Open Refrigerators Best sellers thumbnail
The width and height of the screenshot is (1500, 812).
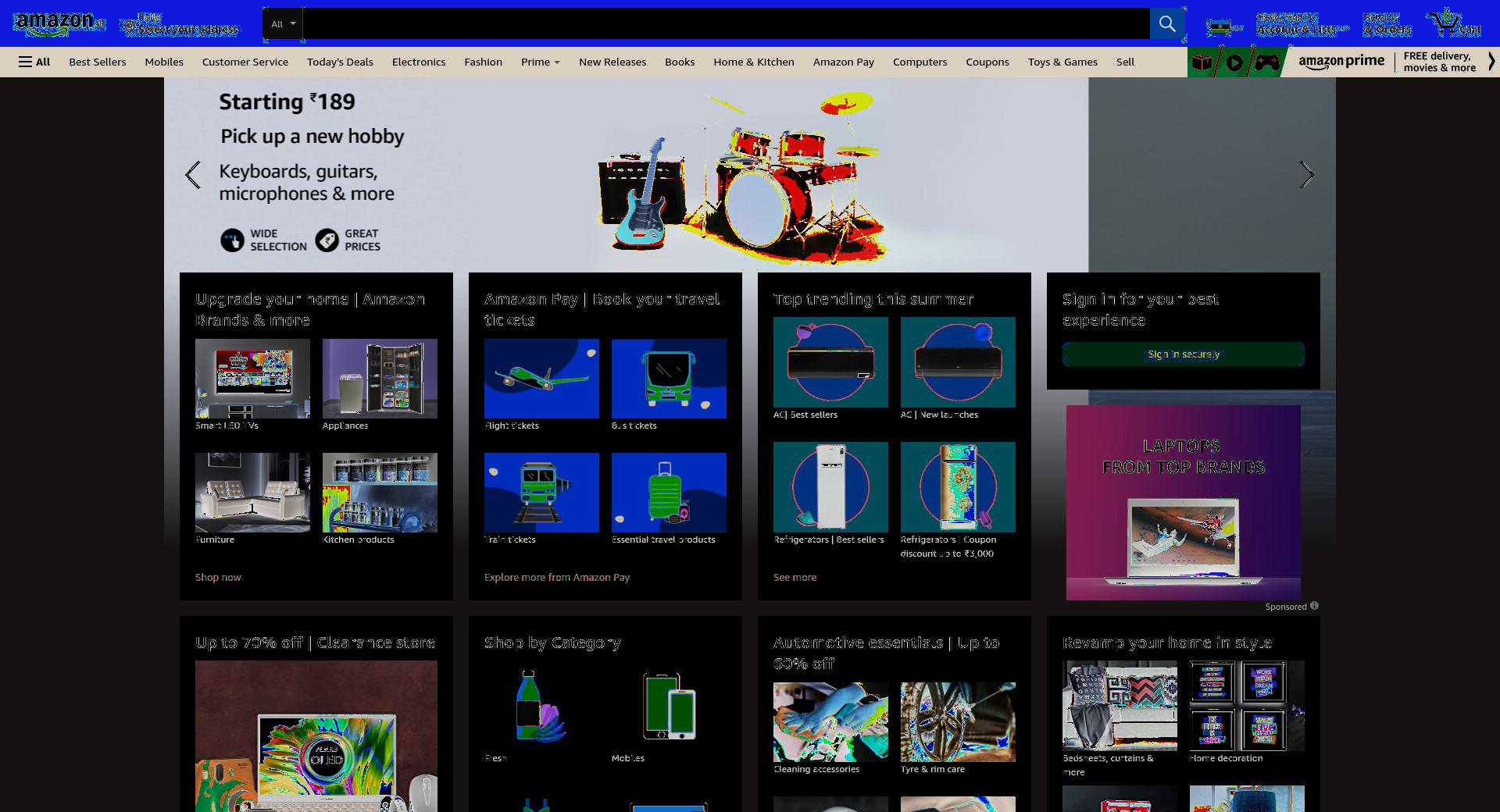coord(830,487)
